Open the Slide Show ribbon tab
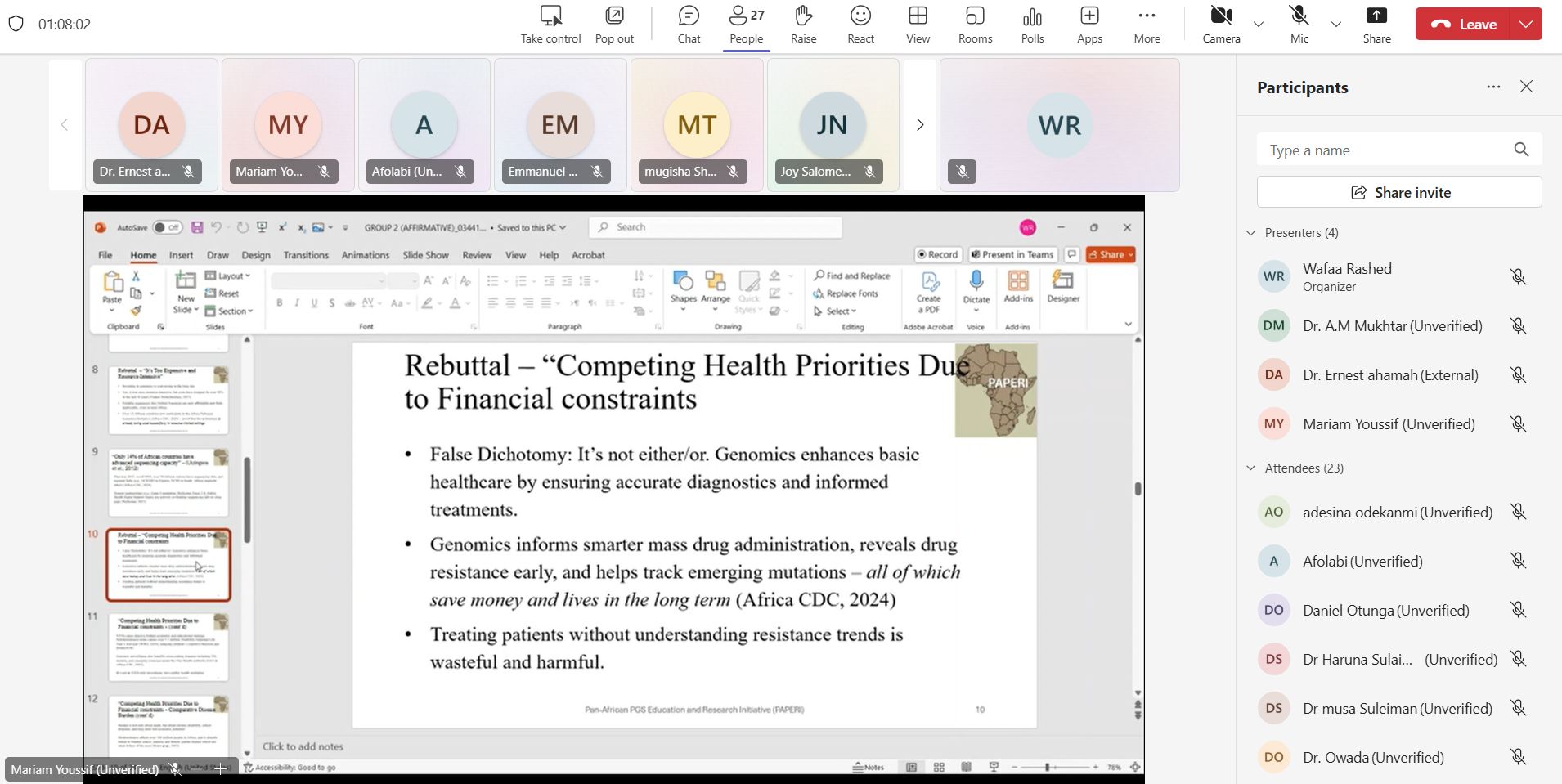 (425, 255)
